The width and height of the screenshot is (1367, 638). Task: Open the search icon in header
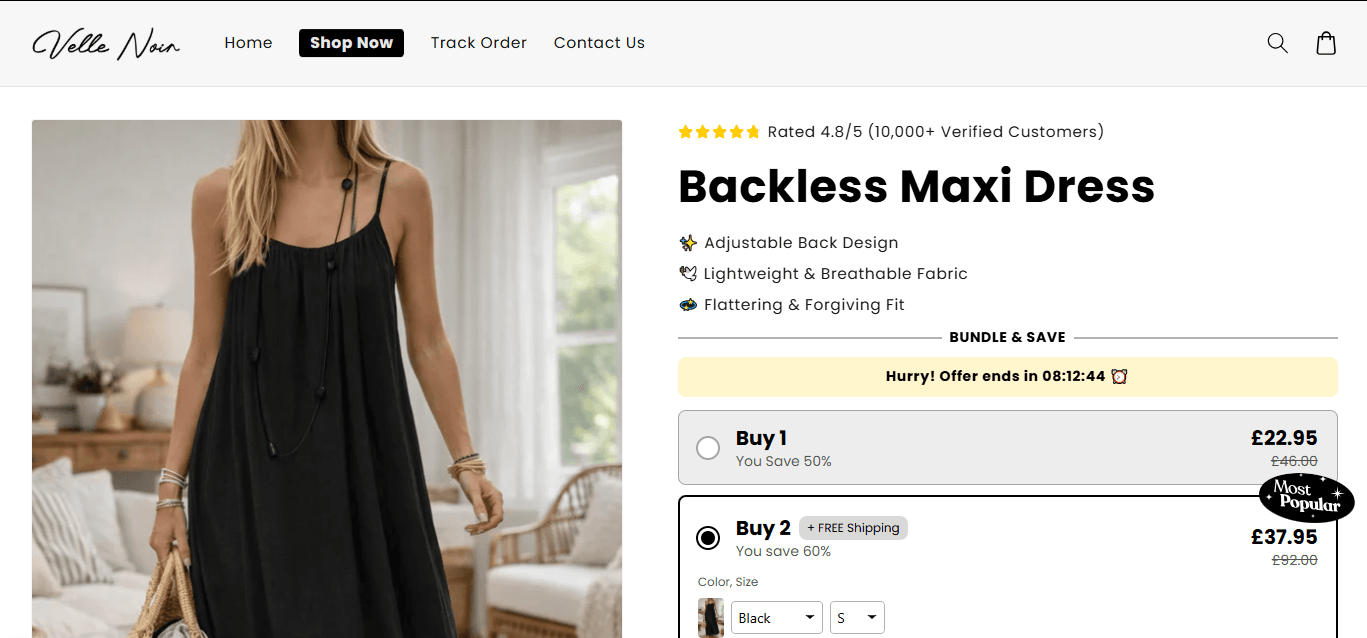pos(1277,43)
